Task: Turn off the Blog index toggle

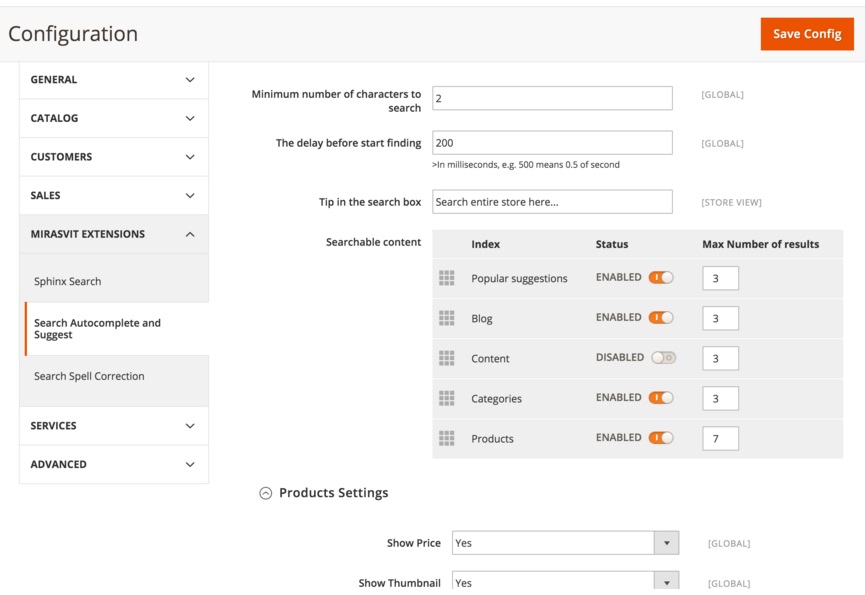Action: click(x=661, y=318)
